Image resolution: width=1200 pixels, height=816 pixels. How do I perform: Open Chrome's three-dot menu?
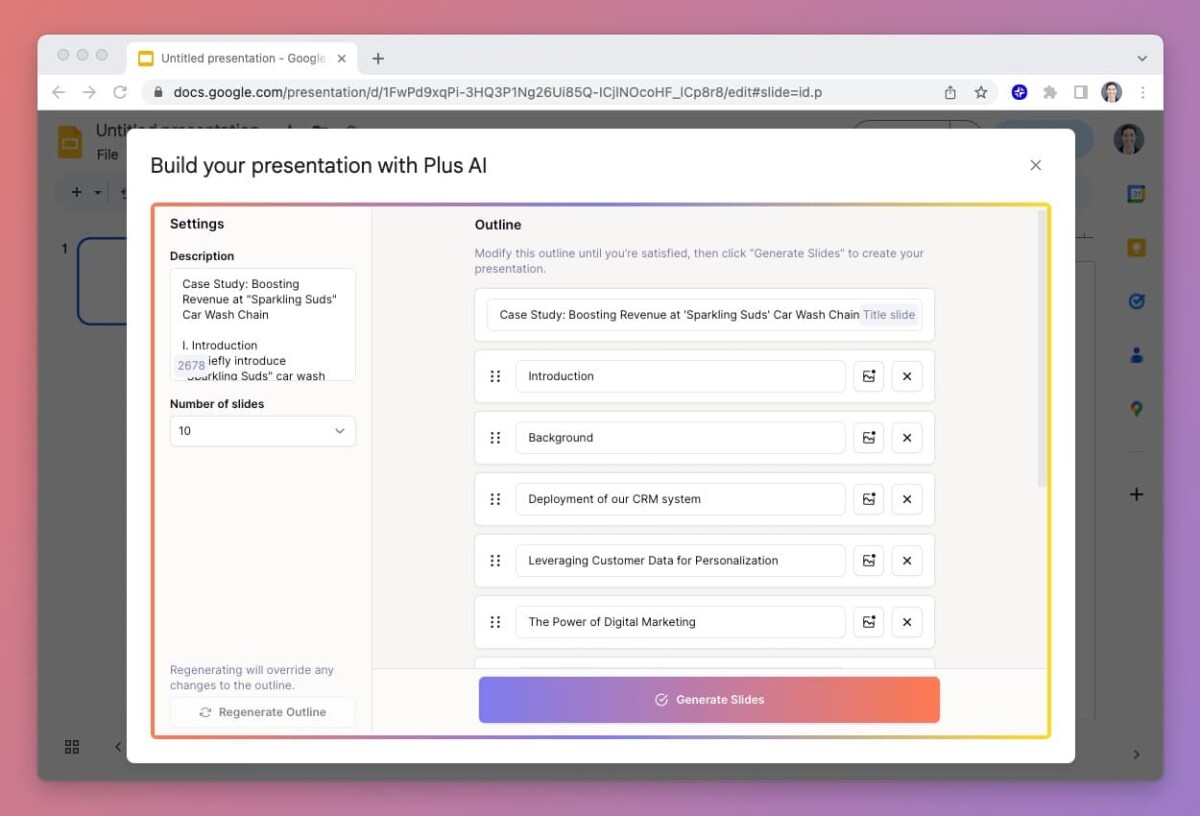(1142, 92)
